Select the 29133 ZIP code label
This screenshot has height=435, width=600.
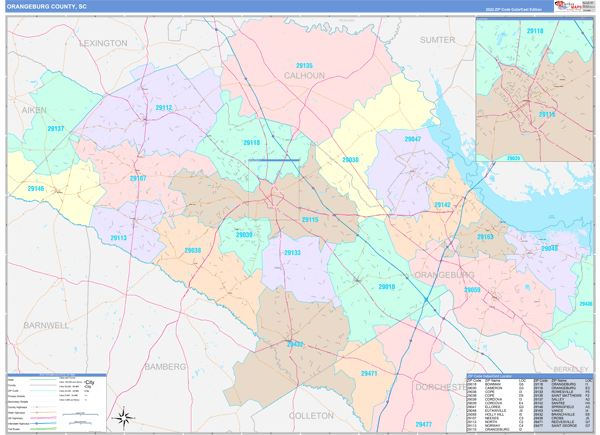pos(292,253)
